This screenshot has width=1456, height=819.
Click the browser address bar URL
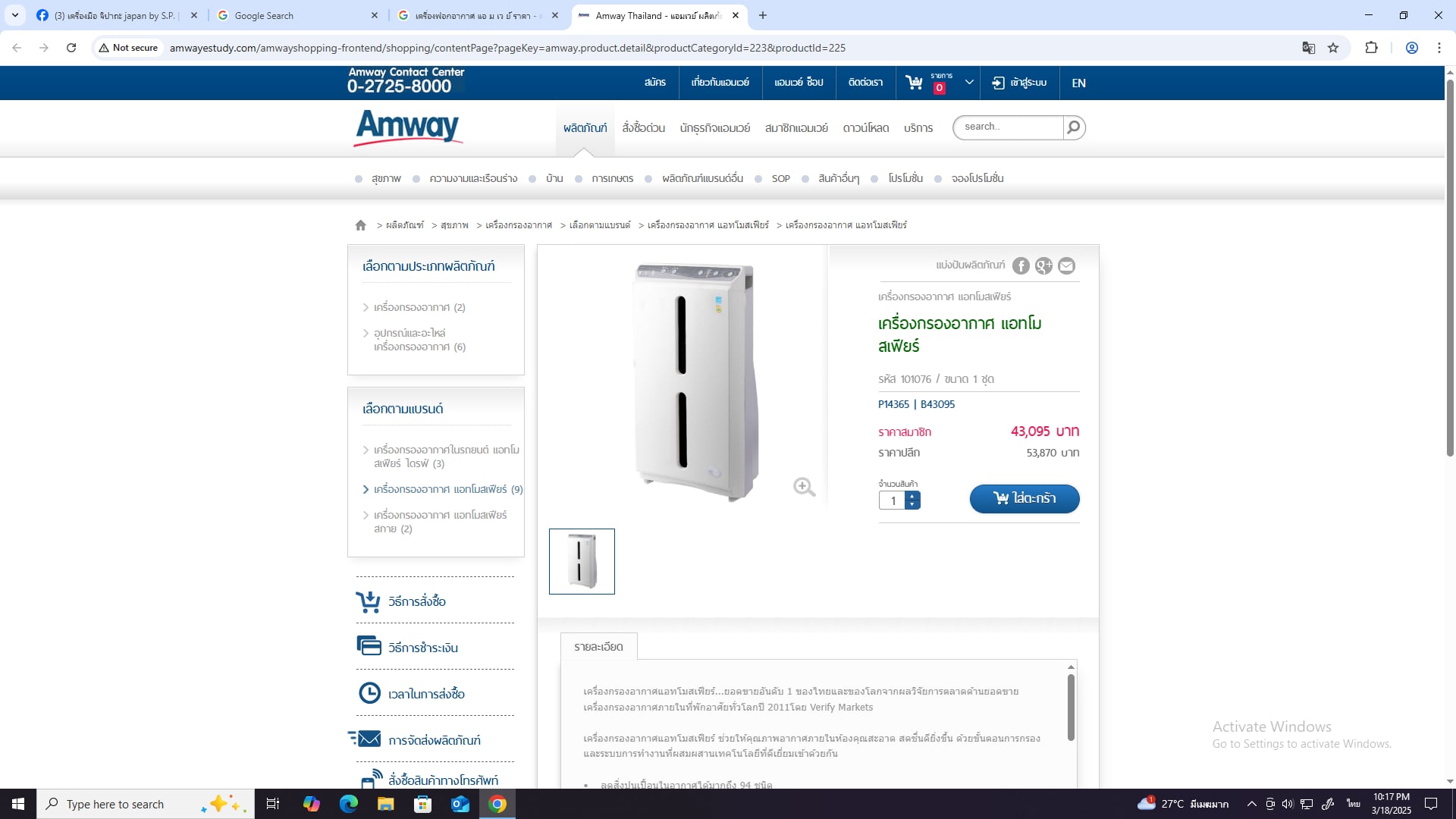[507, 48]
